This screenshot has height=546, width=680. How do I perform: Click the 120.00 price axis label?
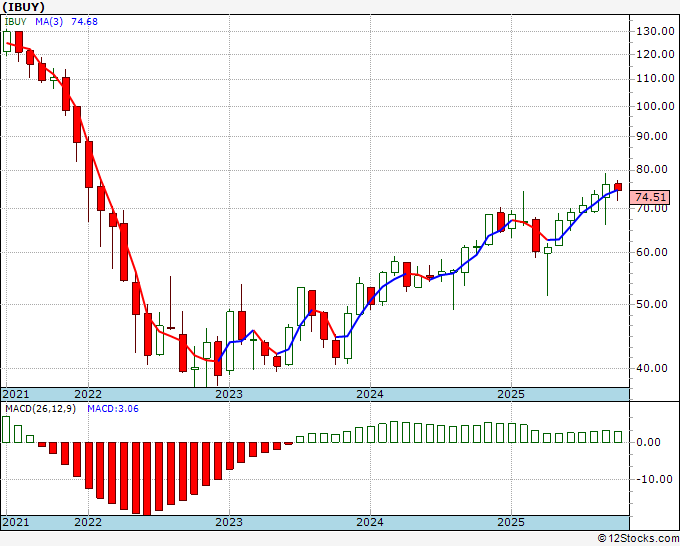[x=655, y=54]
